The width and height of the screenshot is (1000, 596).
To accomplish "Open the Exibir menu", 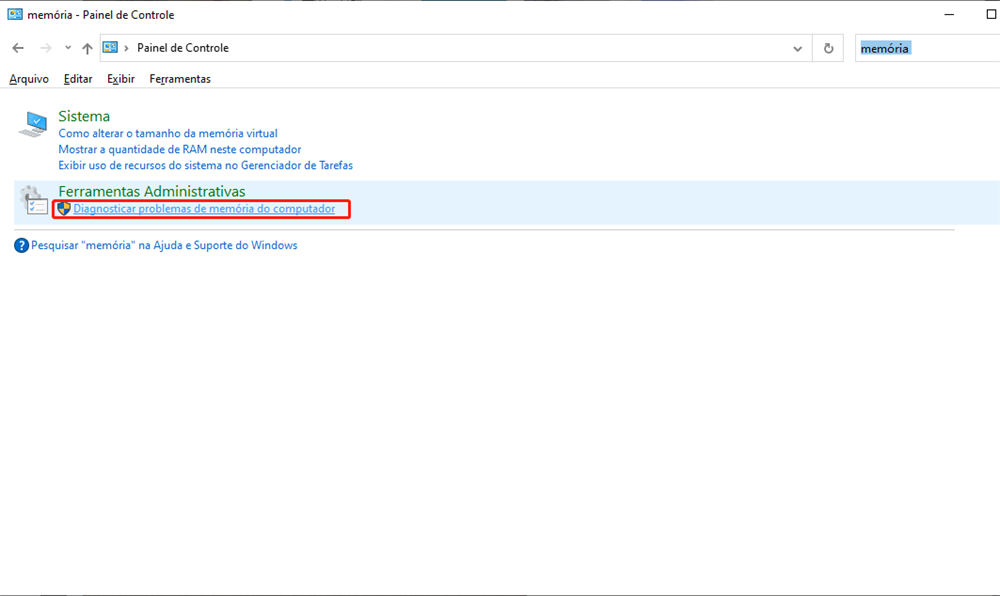I will [120, 79].
